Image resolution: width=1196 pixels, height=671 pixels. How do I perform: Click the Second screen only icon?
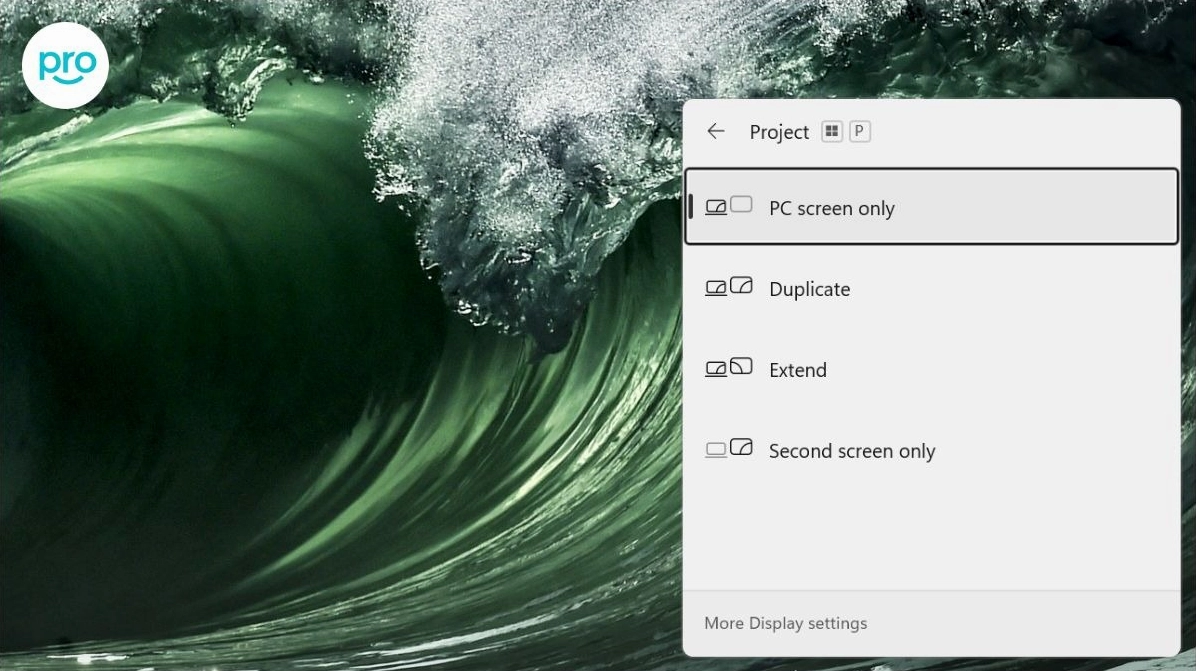(x=728, y=449)
